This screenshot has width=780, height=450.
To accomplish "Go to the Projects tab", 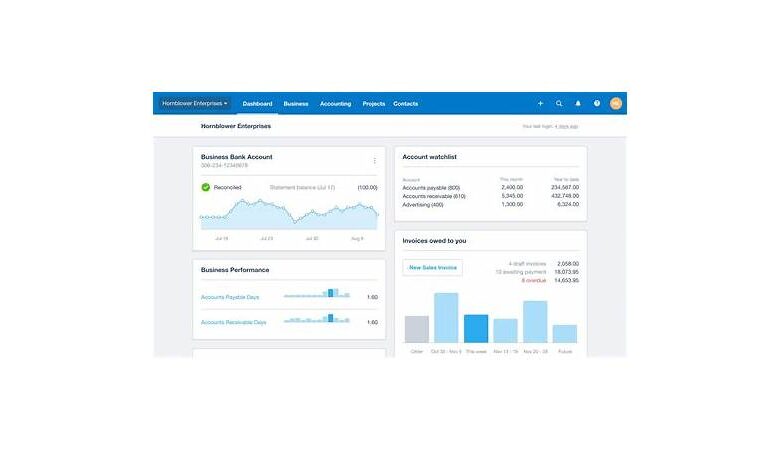I will tap(374, 104).
